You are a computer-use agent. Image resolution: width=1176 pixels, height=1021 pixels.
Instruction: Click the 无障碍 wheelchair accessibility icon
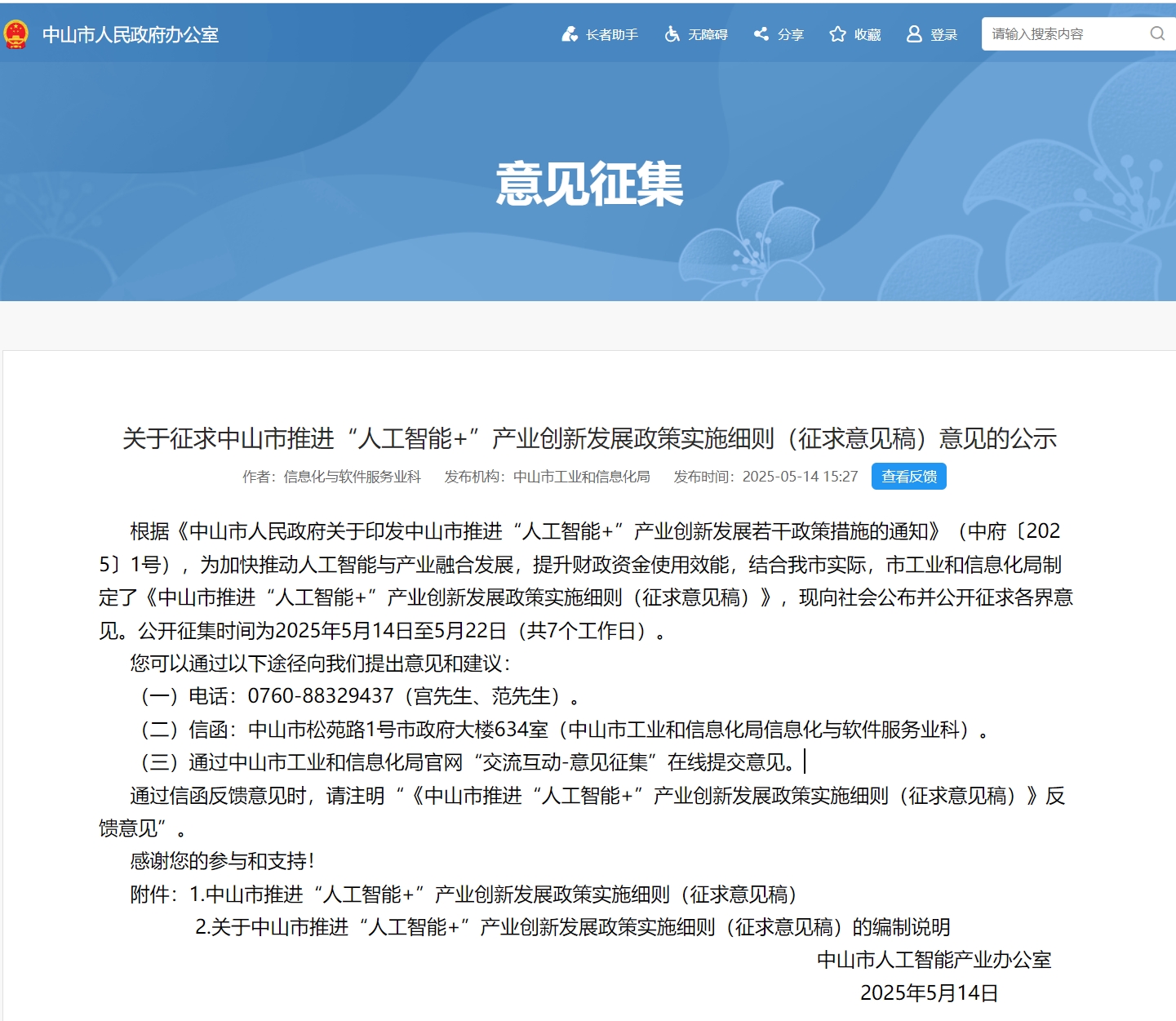[x=672, y=34]
